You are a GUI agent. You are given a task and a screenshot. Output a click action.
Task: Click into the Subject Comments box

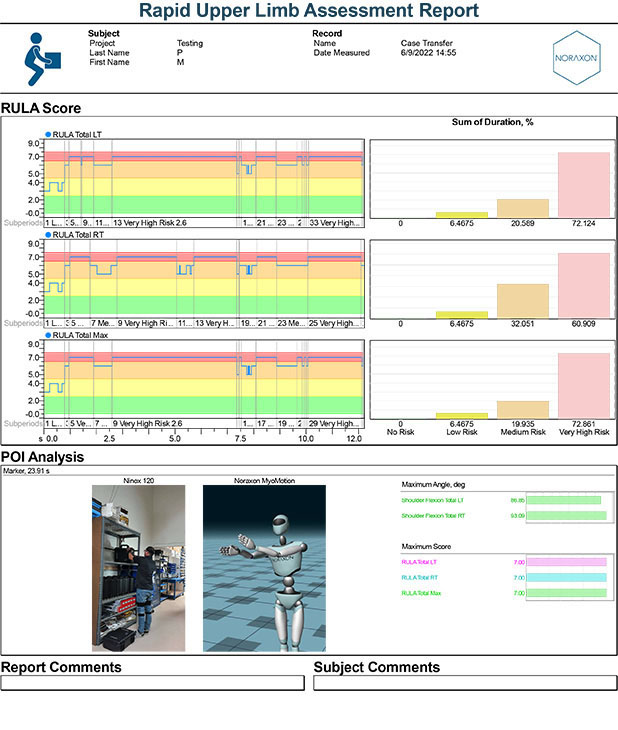click(x=465, y=683)
